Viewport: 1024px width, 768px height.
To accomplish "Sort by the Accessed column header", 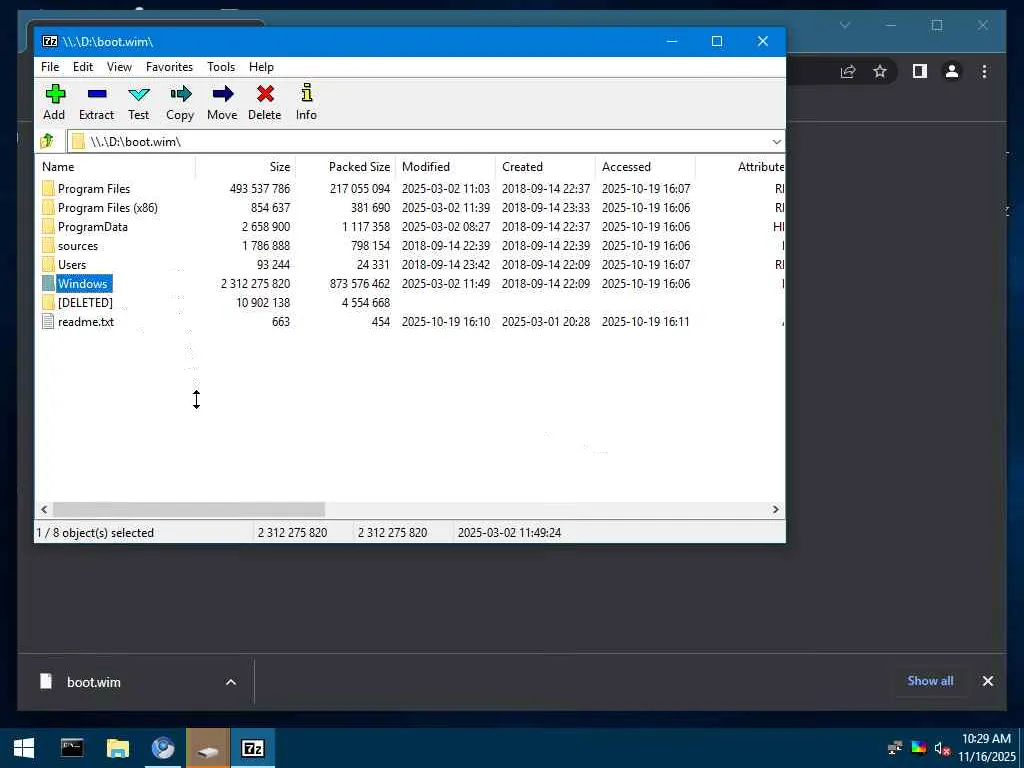I will click(x=645, y=167).
